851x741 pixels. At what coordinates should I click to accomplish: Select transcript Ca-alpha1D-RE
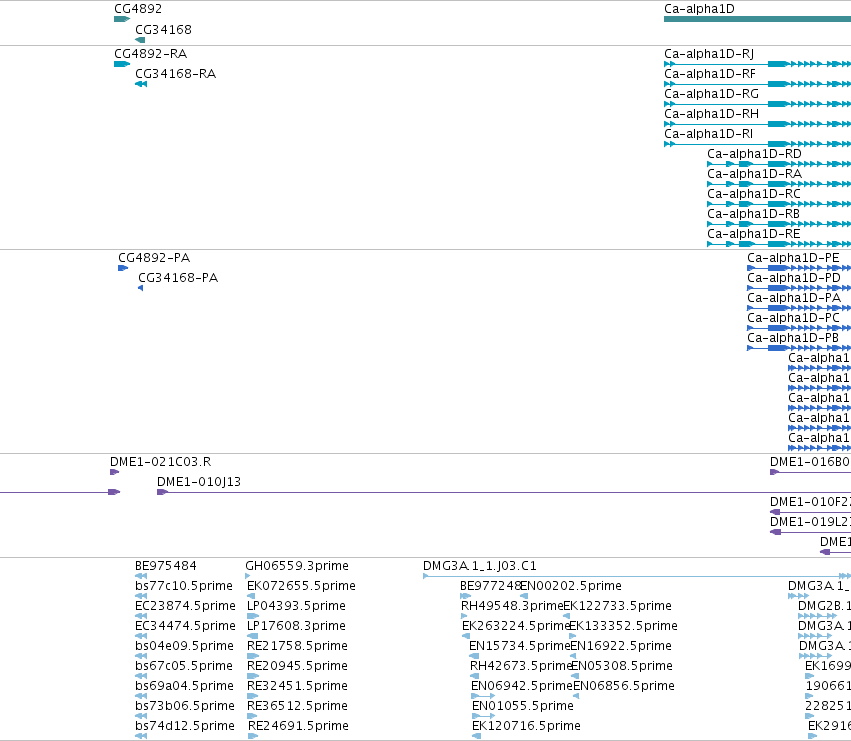click(754, 235)
